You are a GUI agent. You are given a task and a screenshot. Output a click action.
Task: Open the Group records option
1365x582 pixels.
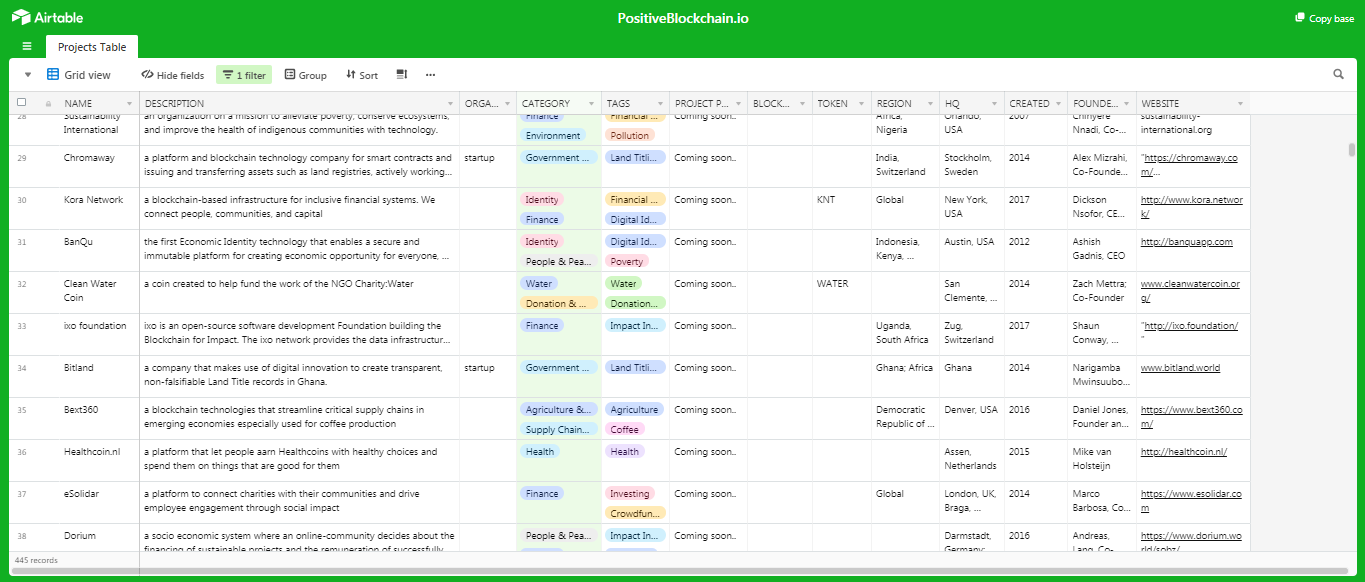pos(306,75)
